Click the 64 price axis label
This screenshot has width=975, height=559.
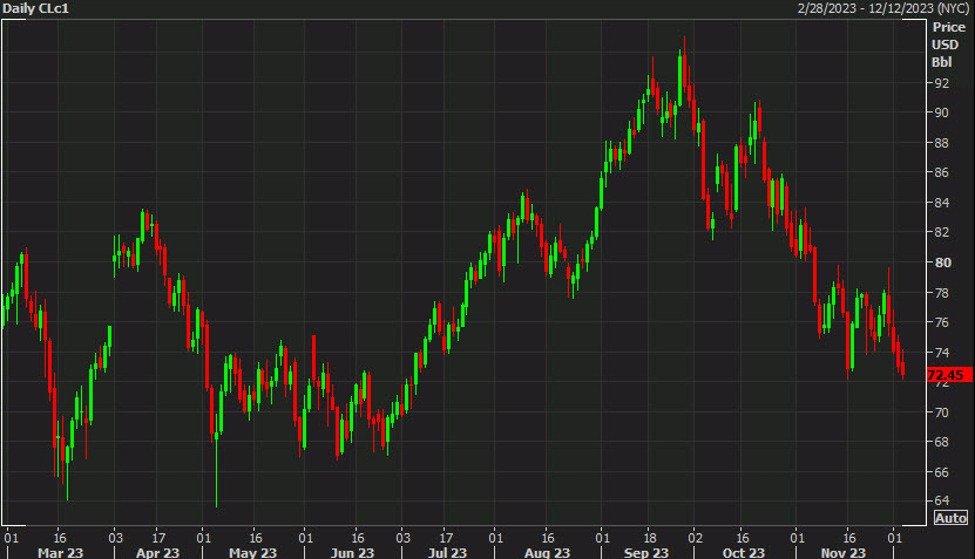[941, 500]
